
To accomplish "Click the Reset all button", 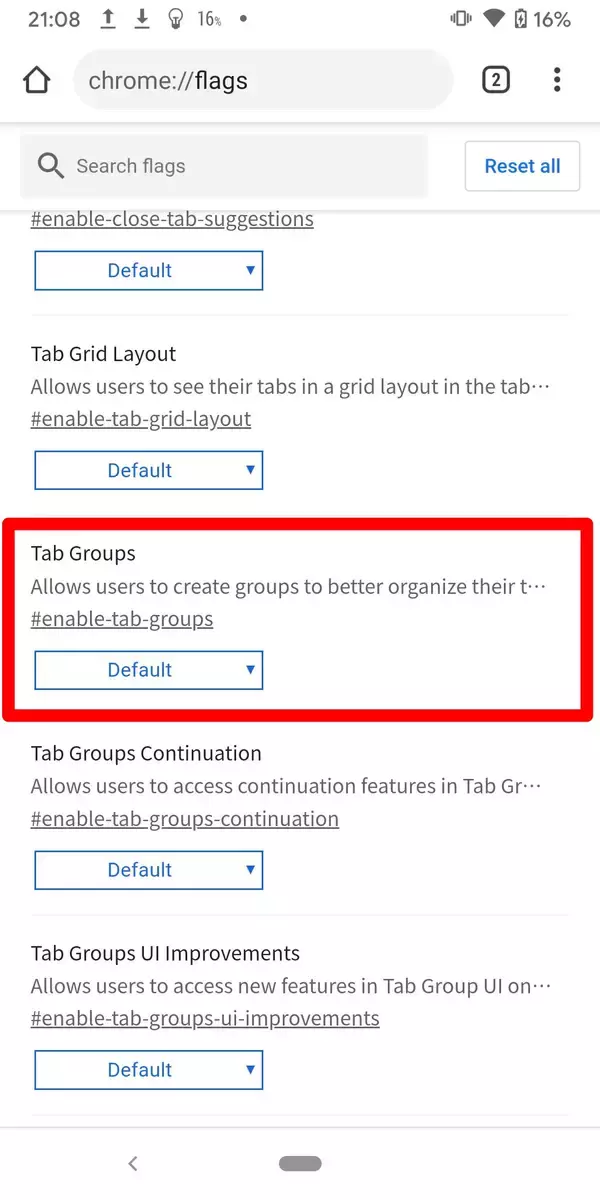I will (522, 166).
